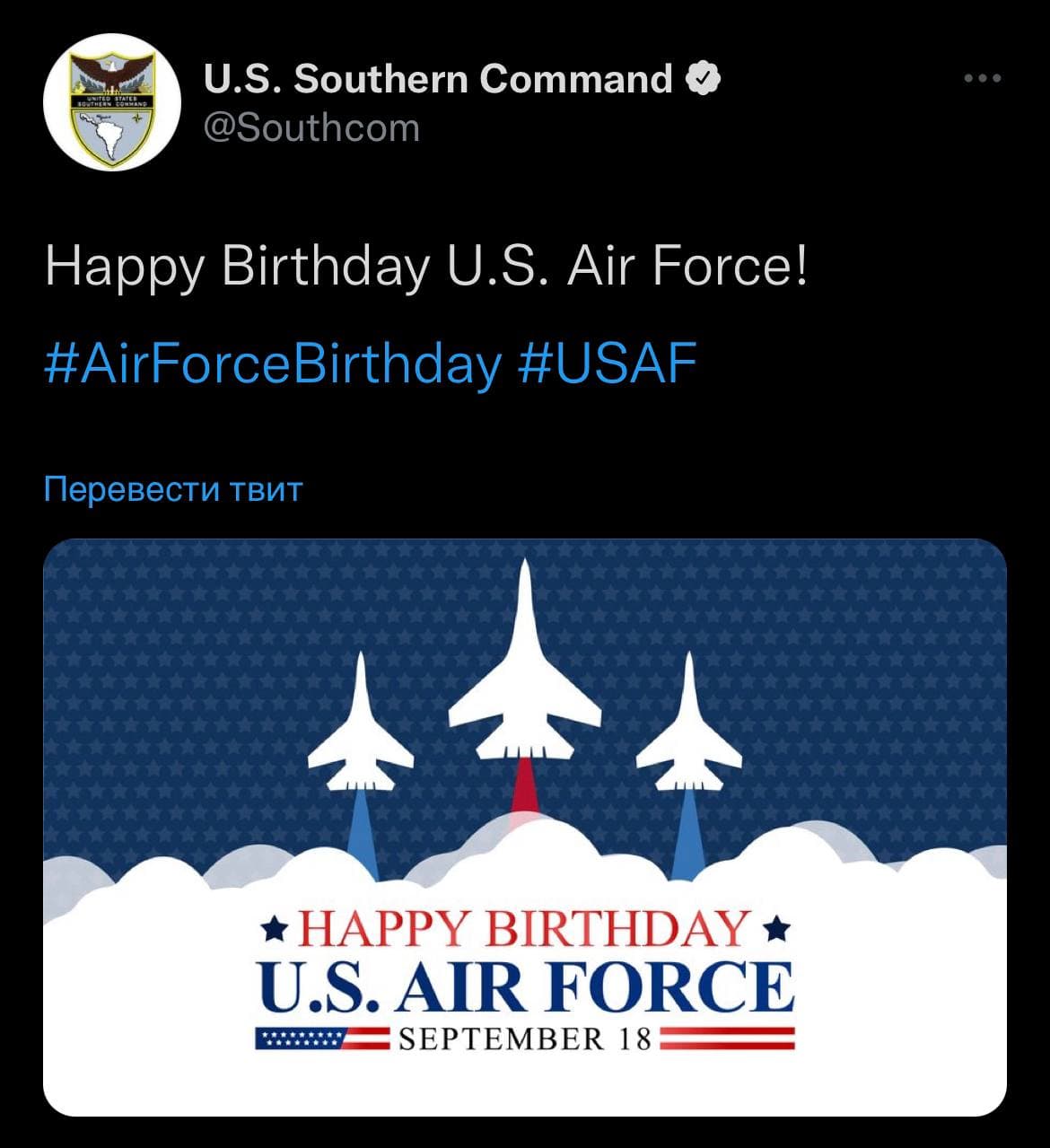Click the Перевести твит translate link

coord(173,489)
